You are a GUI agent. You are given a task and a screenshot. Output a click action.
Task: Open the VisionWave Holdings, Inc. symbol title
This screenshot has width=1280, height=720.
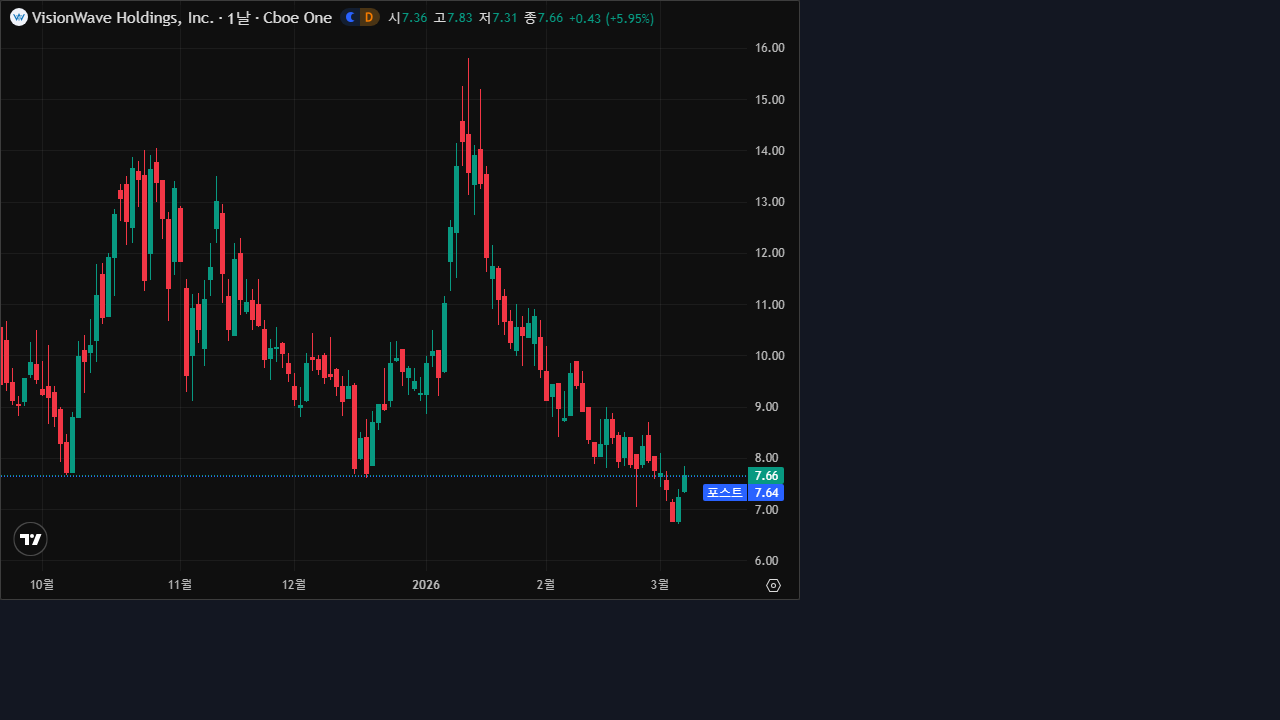tap(123, 18)
